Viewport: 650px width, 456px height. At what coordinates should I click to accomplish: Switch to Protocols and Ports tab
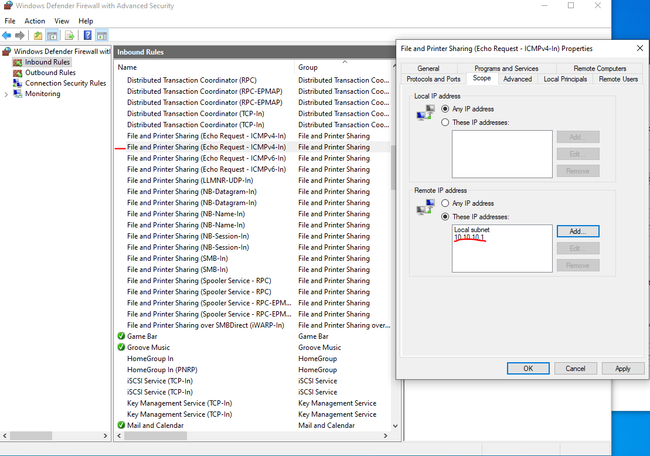pos(433,79)
